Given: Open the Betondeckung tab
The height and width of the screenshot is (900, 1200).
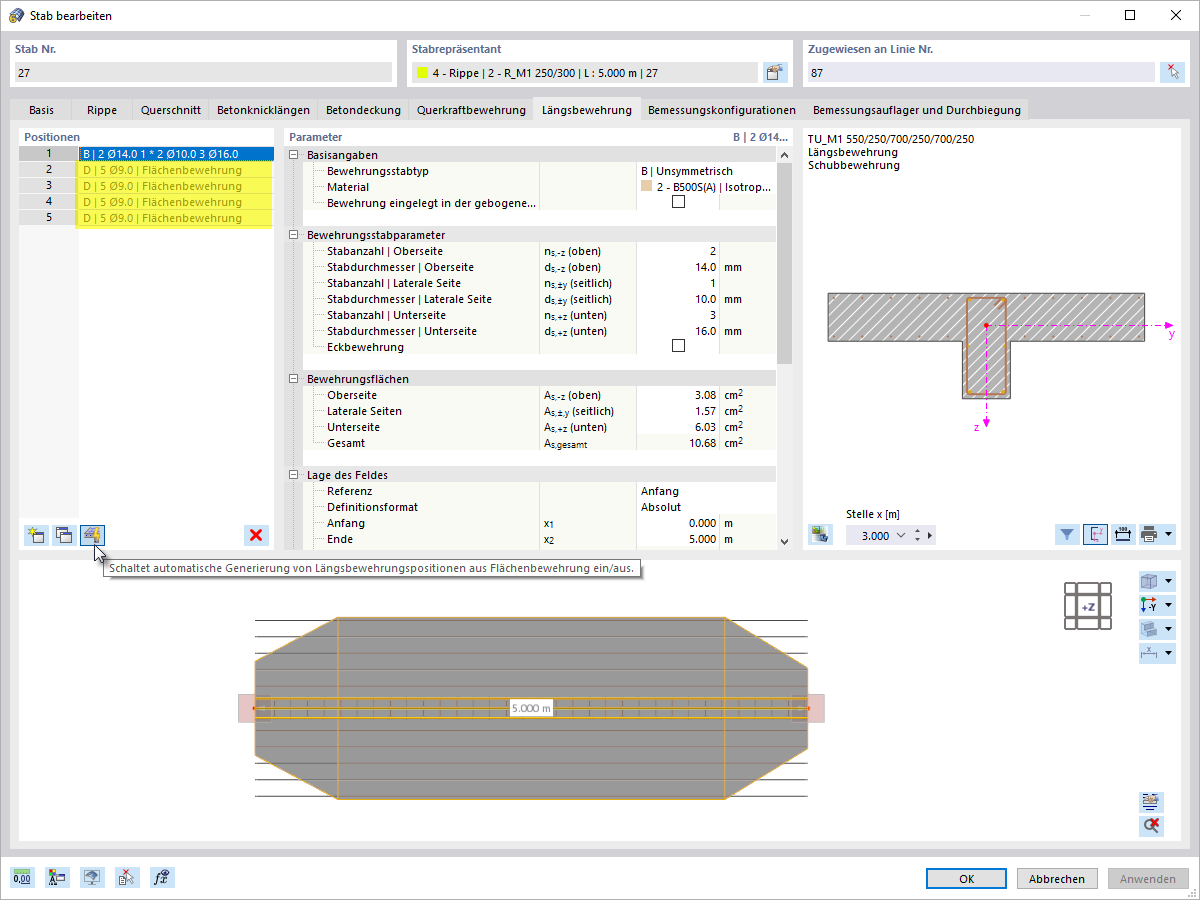Looking at the screenshot, I should click(362, 110).
